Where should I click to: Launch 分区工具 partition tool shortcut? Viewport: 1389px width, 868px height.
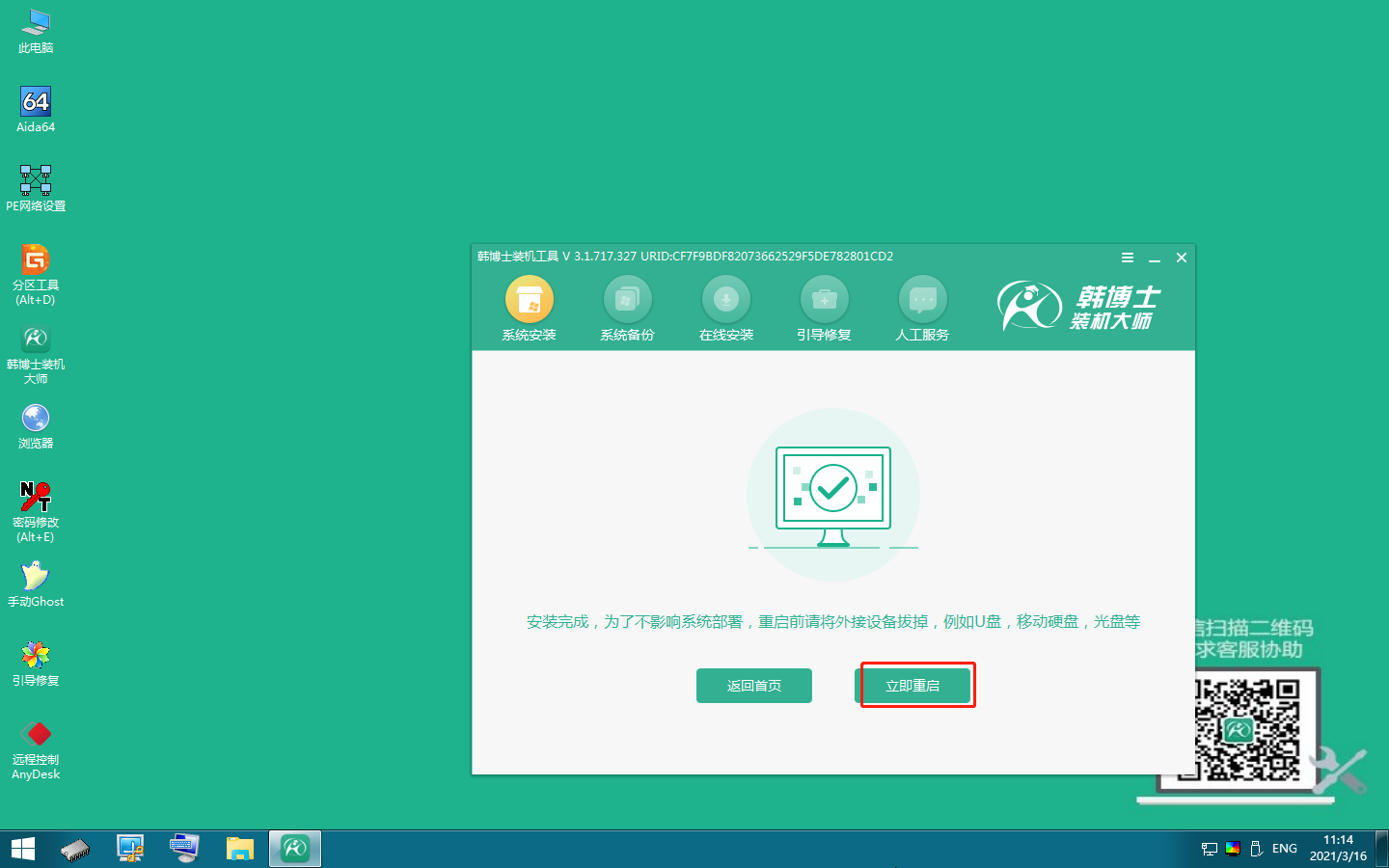click(x=36, y=260)
